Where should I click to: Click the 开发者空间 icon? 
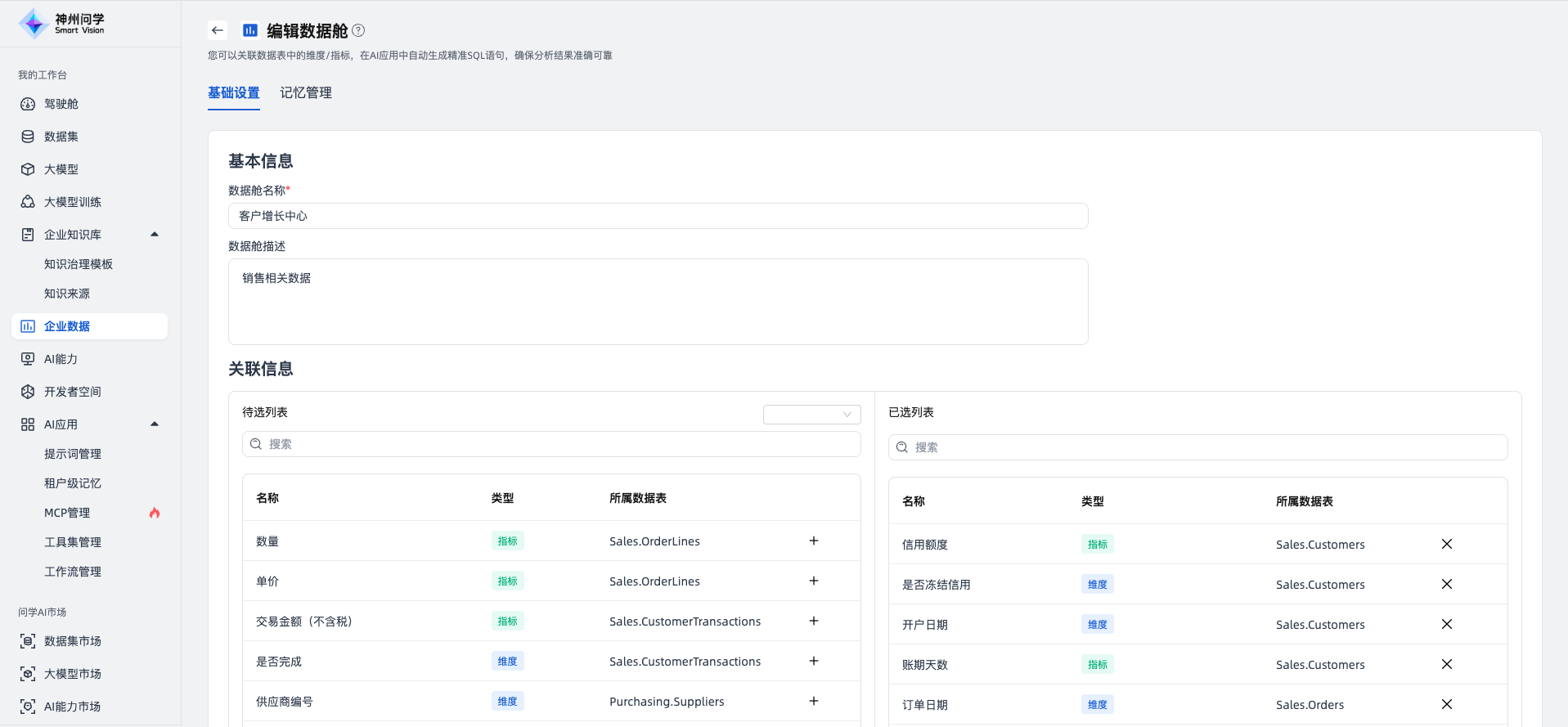tap(28, 392)
